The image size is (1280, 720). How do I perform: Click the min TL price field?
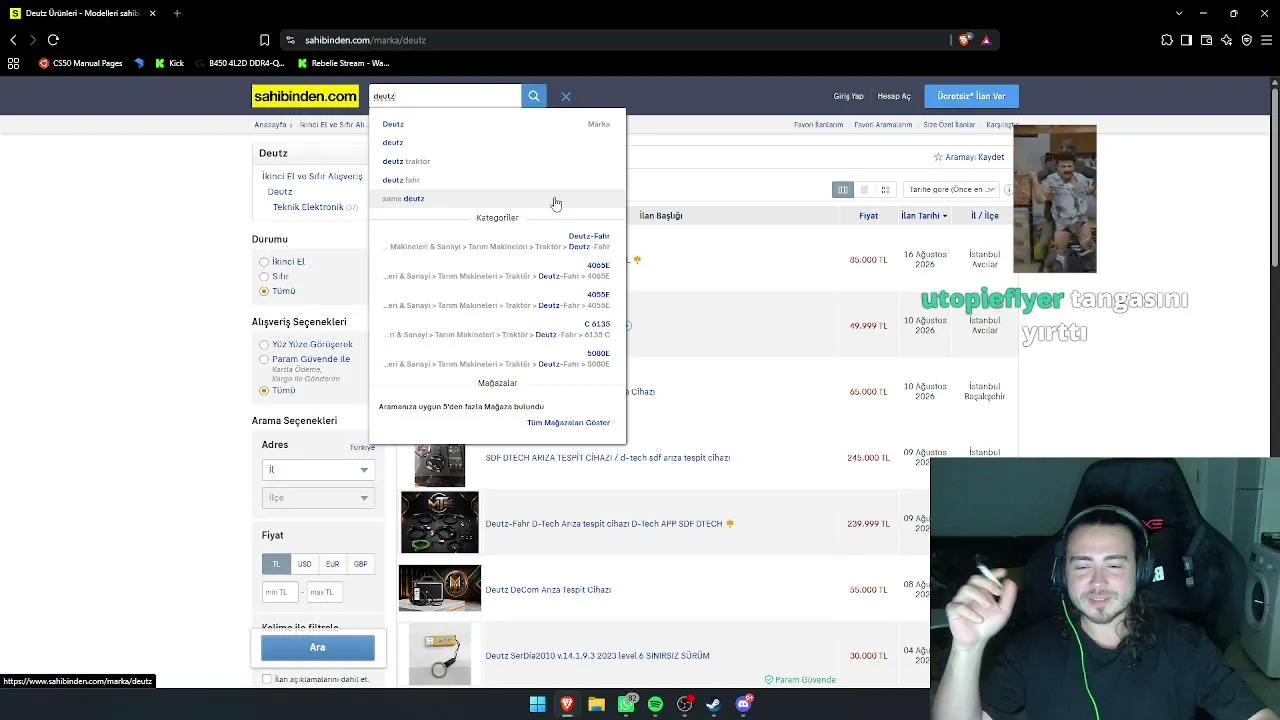pyautogui.click(x=280, y=592)
